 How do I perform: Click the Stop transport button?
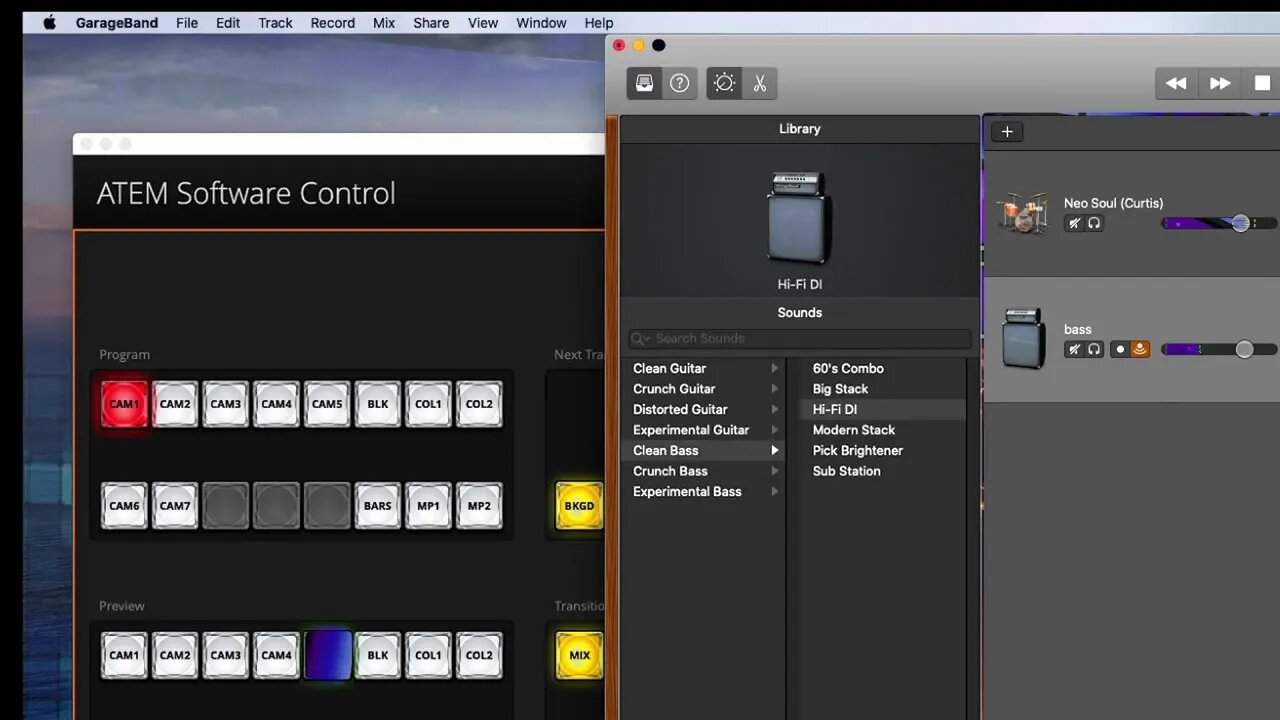coord(1262,83)
